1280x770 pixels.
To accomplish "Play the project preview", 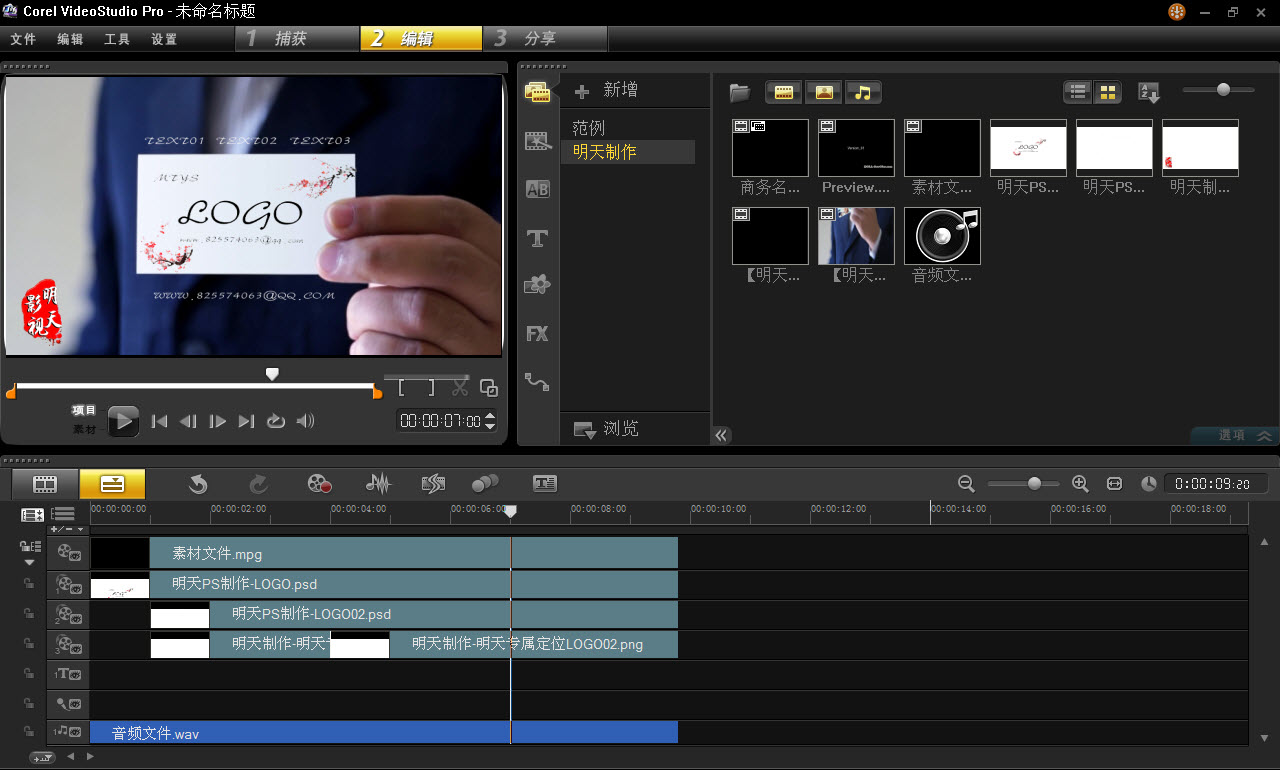I will coord(123,421).
